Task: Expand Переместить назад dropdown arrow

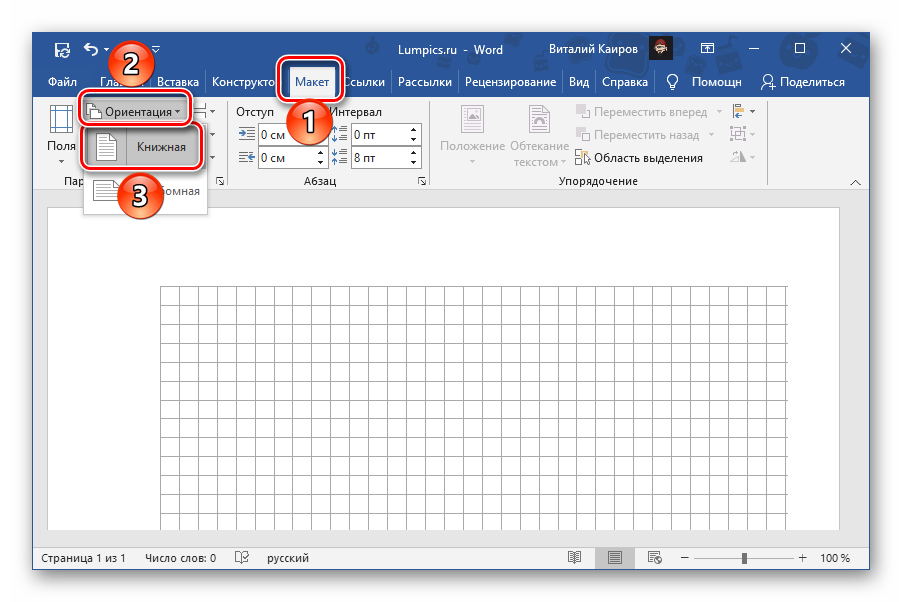Action: [x=712, y=135]
